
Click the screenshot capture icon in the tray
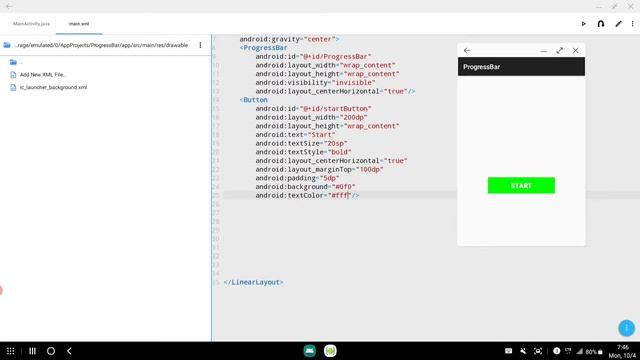[x=538, y=351]
